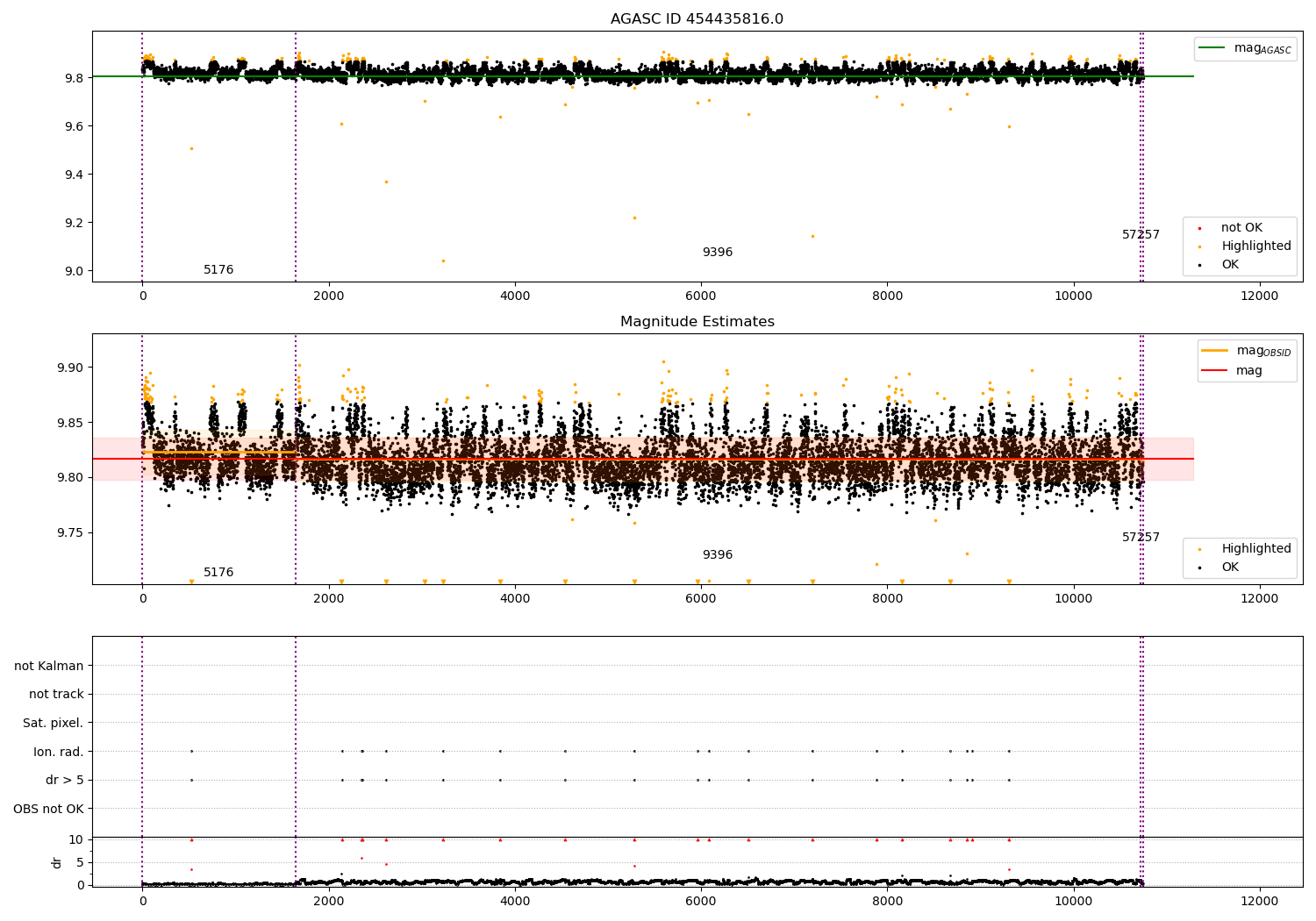Click the '9.85' y-axis tick label
Image resolution: width=1316 pixels, height=921 pixels.
point(71,423)
